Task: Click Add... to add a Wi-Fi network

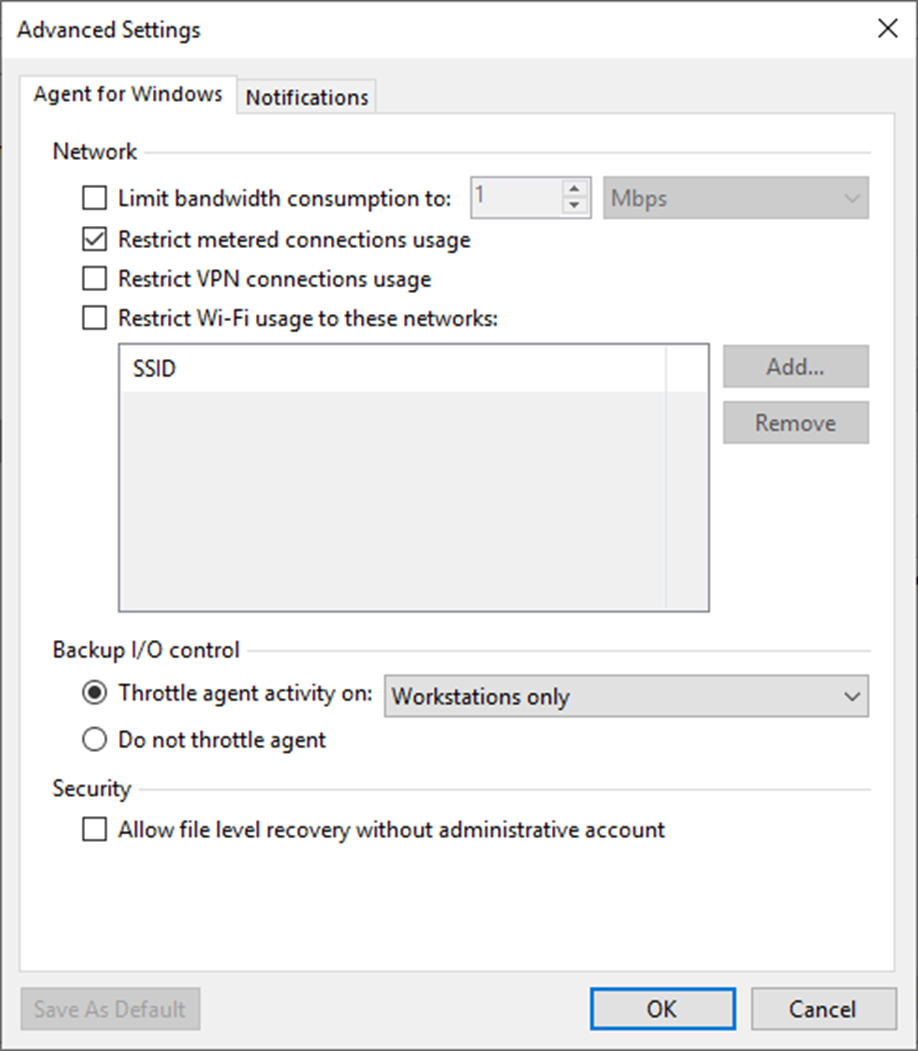Action: 795,367
